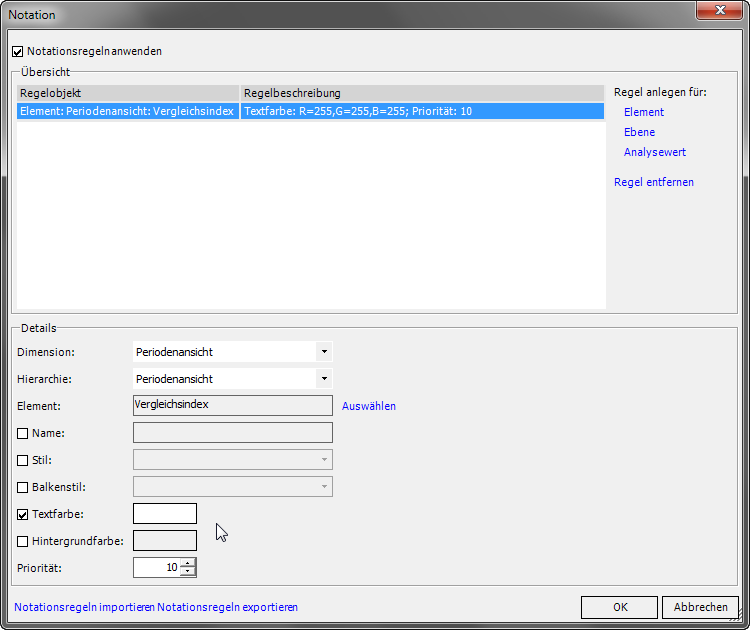Decrease Priorität with the down arrow
Viewport: 750px width, 630px height.
coord(188,572)
